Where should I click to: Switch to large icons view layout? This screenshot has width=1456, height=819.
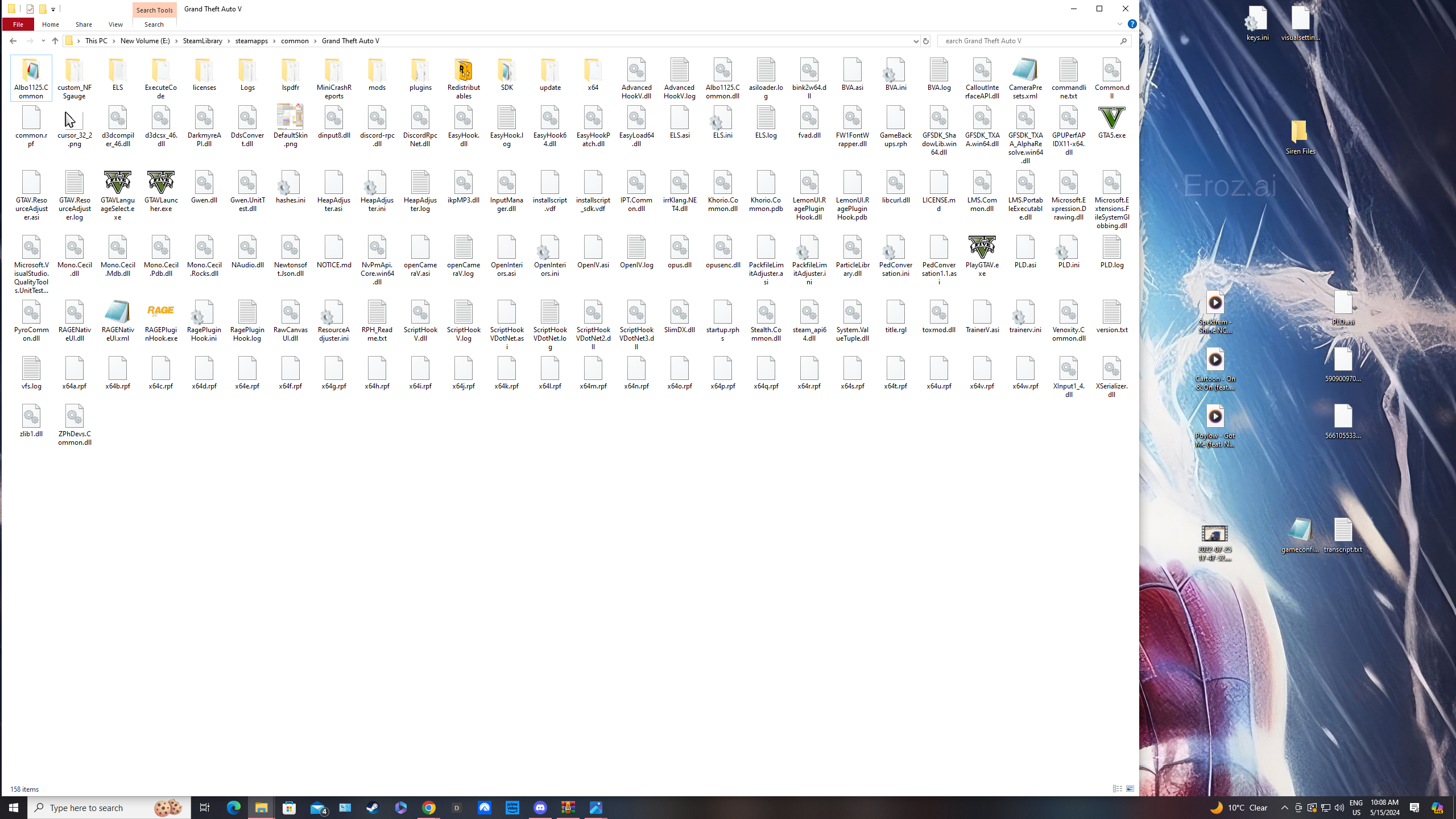point(1130,789)
